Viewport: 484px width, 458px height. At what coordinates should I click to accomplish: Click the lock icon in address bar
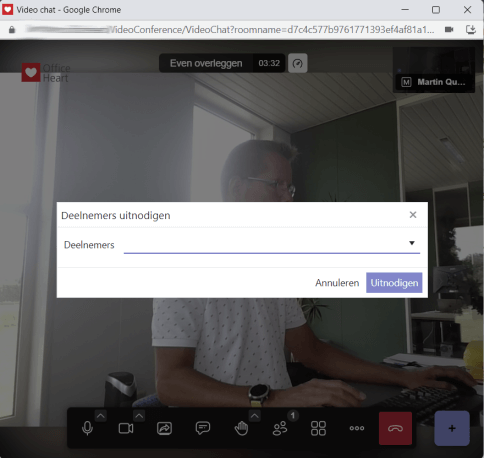click(x=12, y=30)
